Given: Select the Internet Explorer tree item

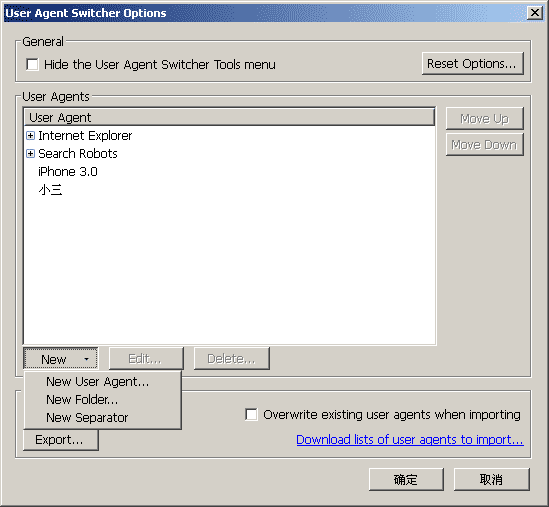Looking at the screenshot, I should pos(85,136).
